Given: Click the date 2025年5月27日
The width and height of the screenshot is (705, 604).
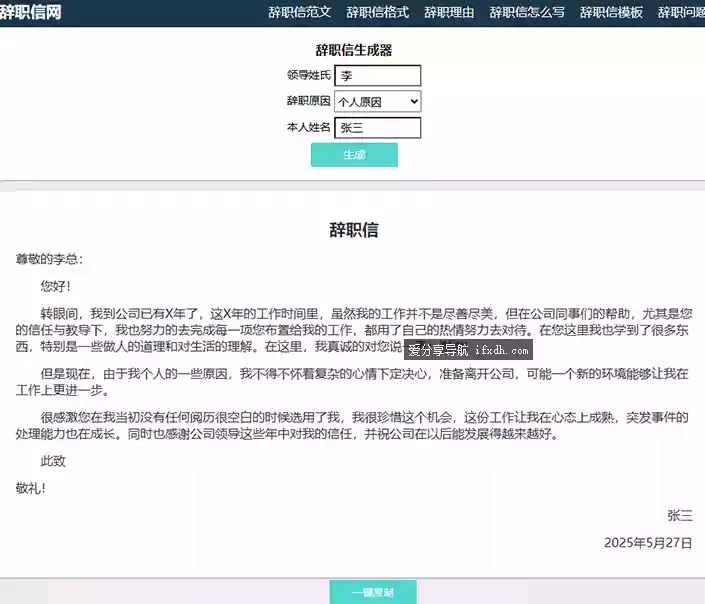Looking at the screenshot, I should pos(648,543).
